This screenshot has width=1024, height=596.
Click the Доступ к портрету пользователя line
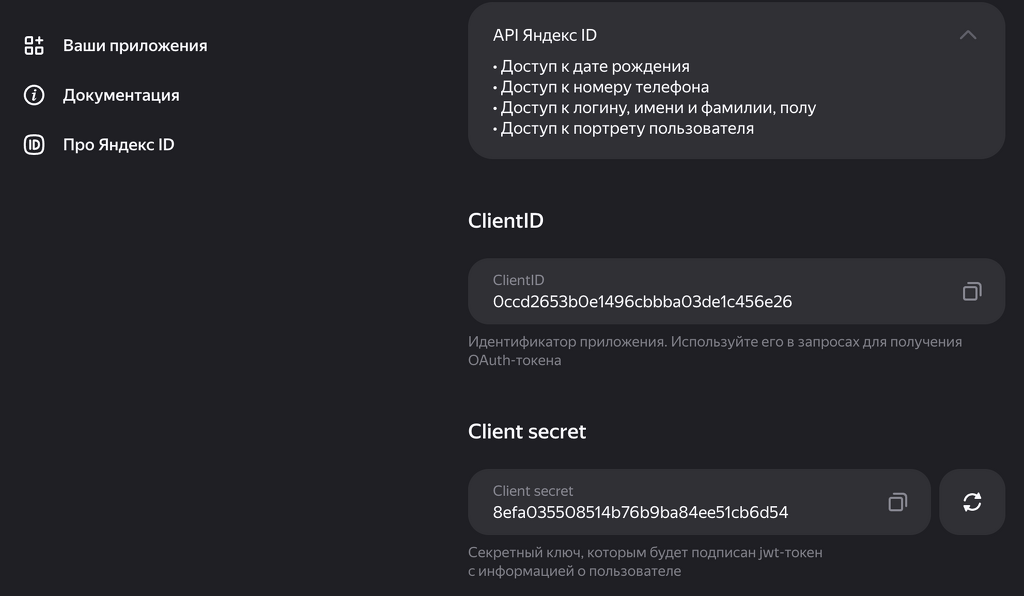[626, 129]
